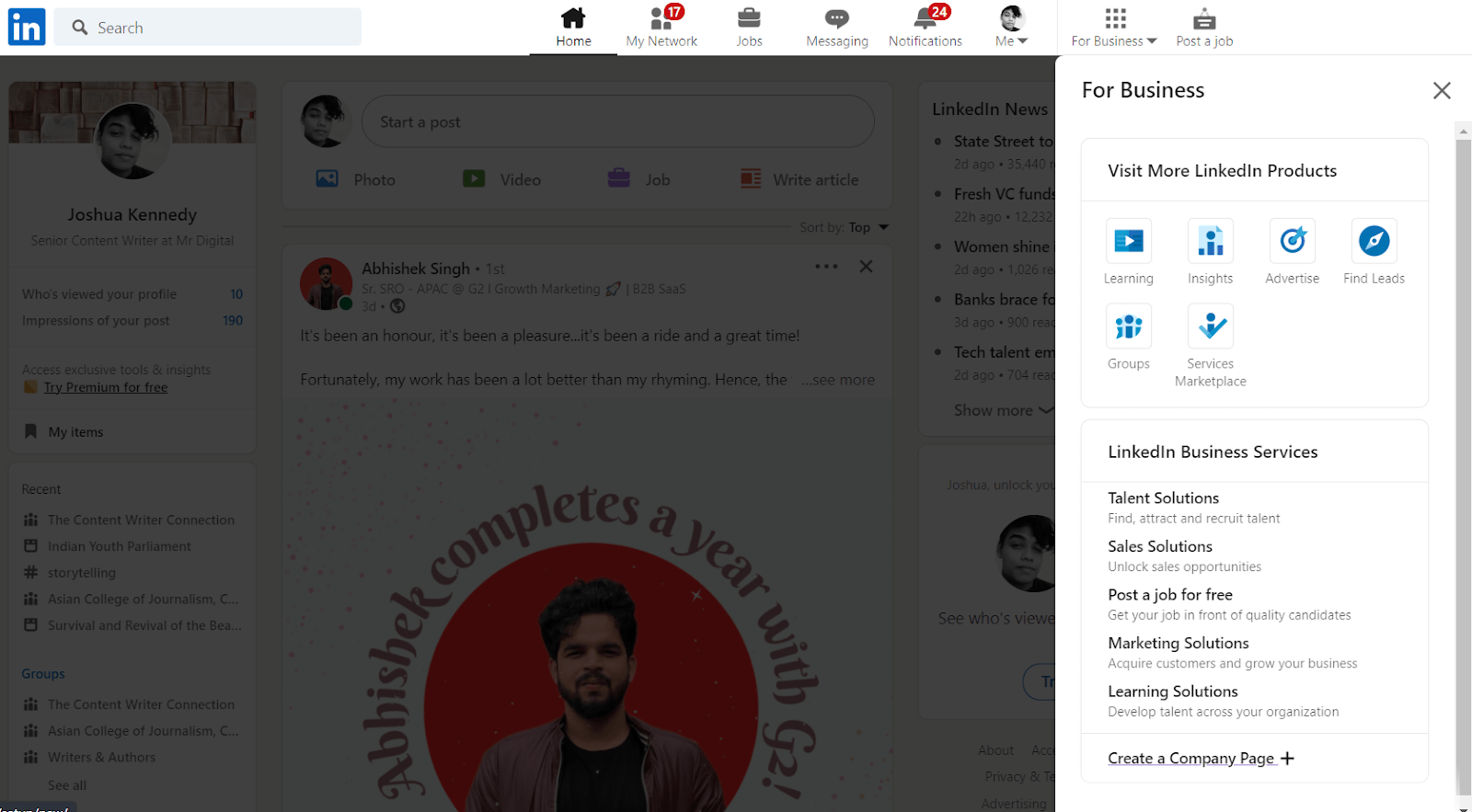The width and height of the screenshot is (1472, 812).
Task: View impressions of your post
Action: point(132,321)
